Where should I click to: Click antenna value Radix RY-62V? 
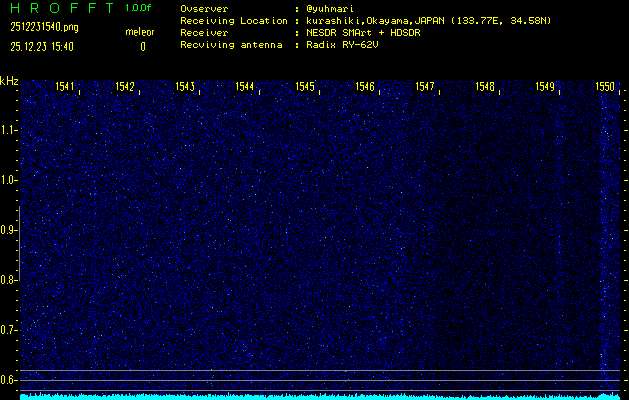pos(342,45)
